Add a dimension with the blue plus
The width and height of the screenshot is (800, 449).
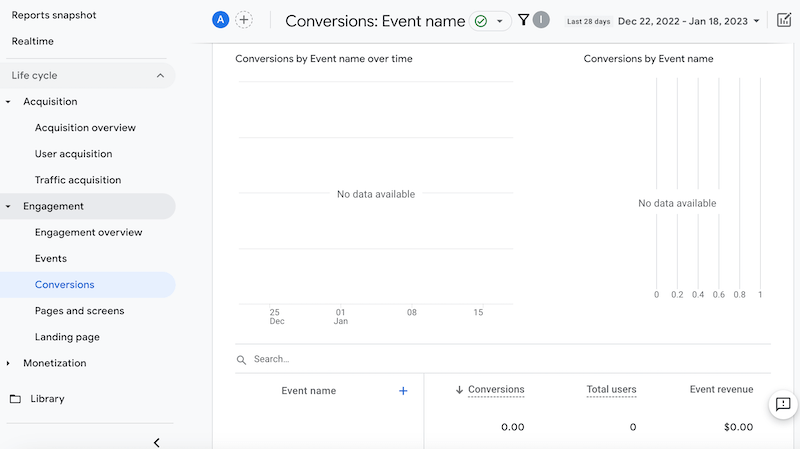tap(403, 391)
